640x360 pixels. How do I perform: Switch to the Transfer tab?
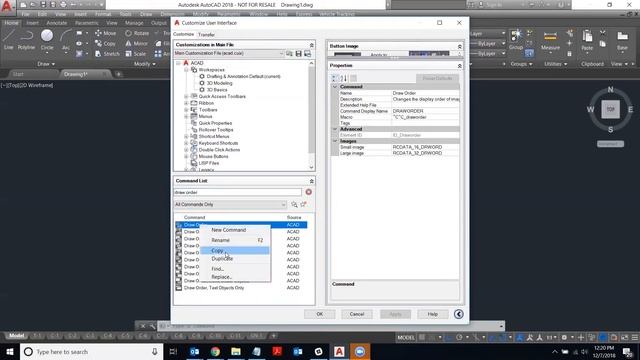coord(206,35)
